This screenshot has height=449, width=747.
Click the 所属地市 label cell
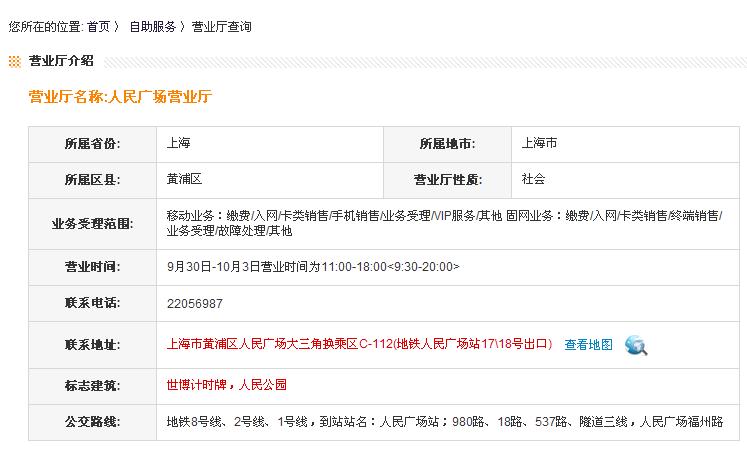click(447, 144)
